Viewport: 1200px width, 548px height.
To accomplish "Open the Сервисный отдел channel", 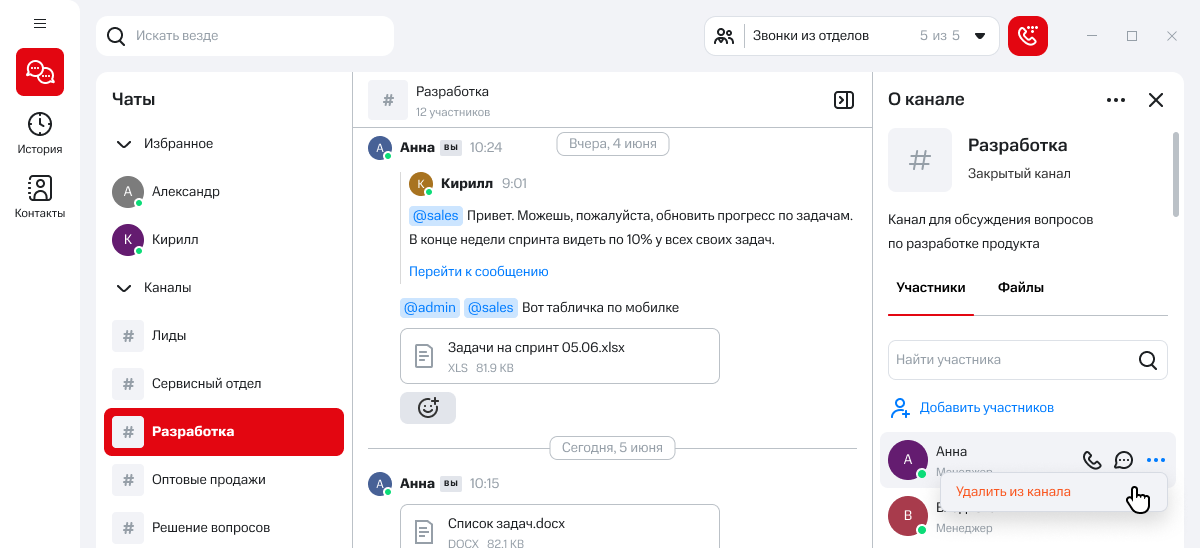I will [x=206, y=384].
